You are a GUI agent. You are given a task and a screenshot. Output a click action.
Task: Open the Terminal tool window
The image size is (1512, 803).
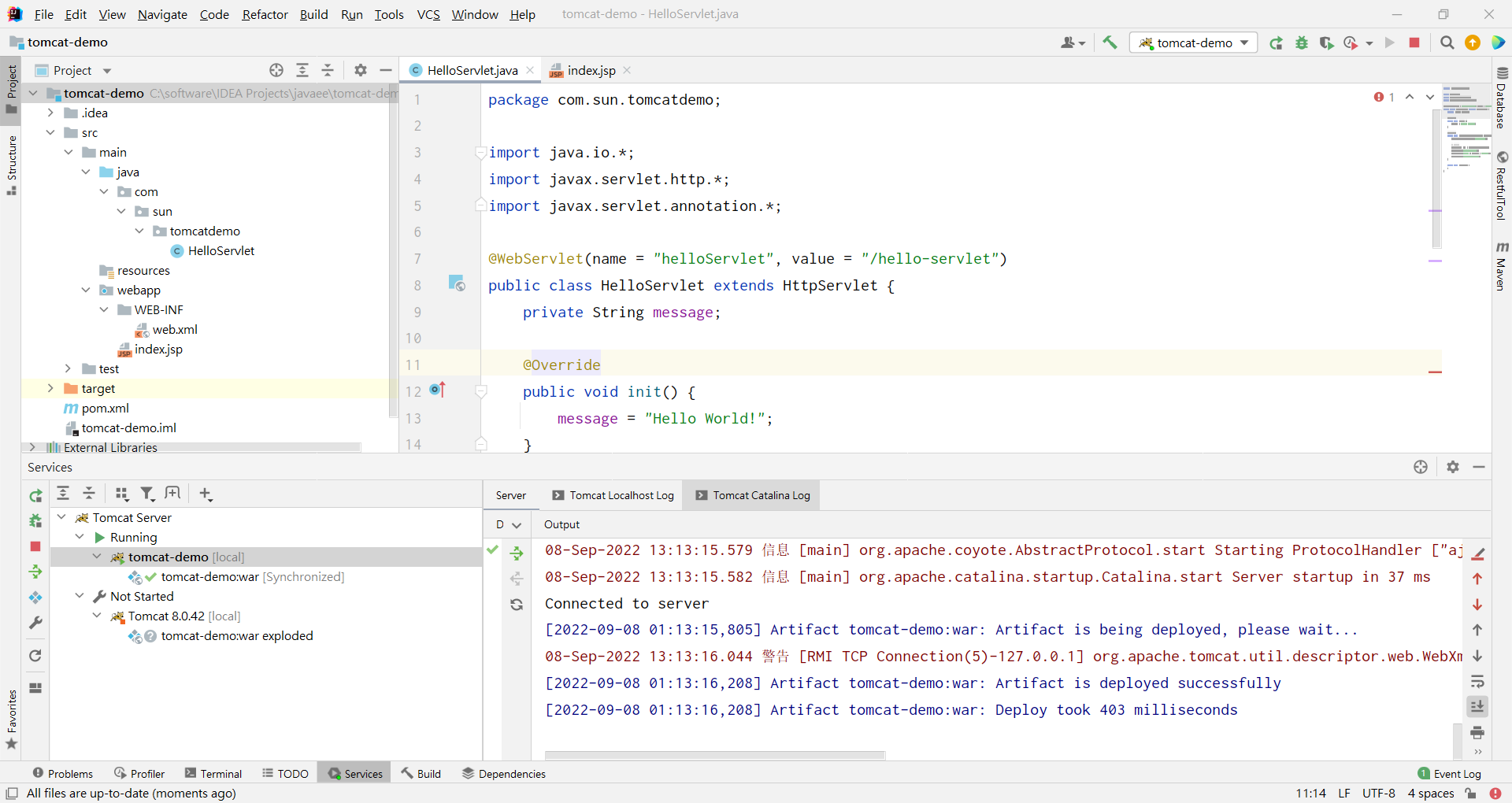(x=213, y=774)
